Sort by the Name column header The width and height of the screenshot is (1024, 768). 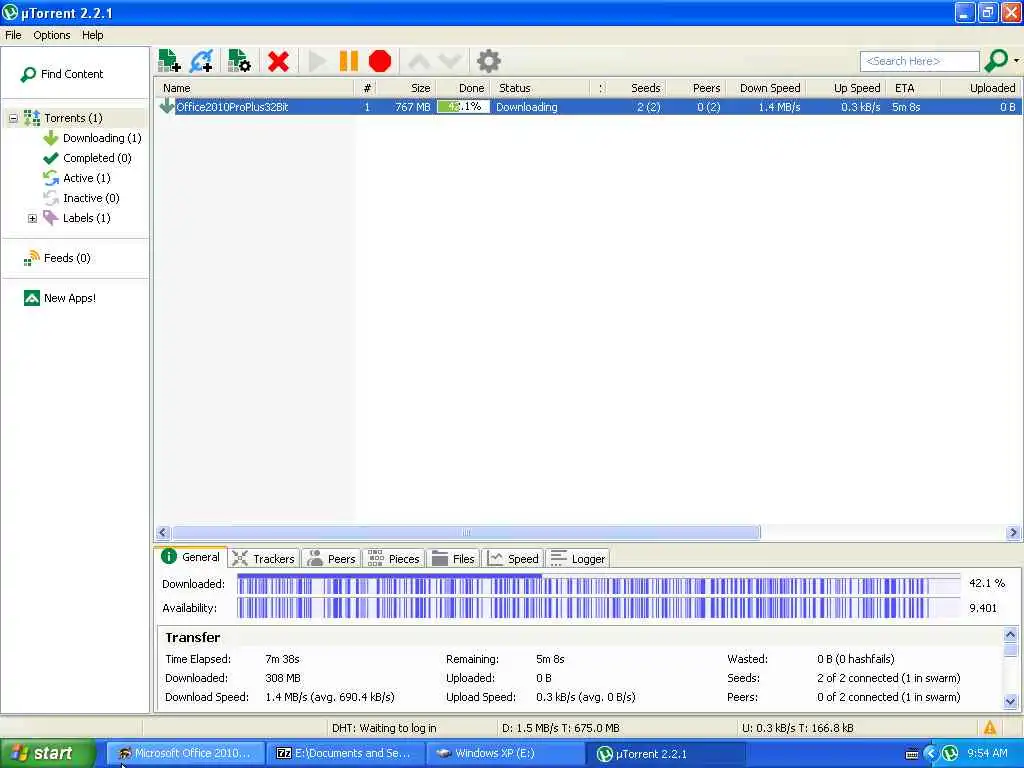point(255,88)
